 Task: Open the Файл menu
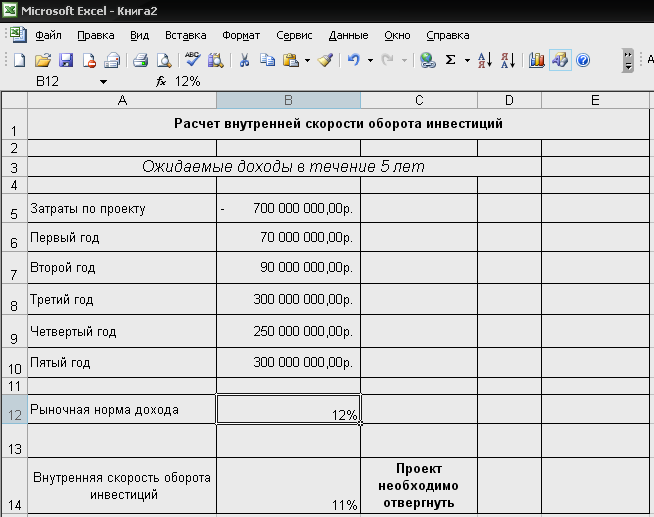pyautogui.click(x=48, y=35)
